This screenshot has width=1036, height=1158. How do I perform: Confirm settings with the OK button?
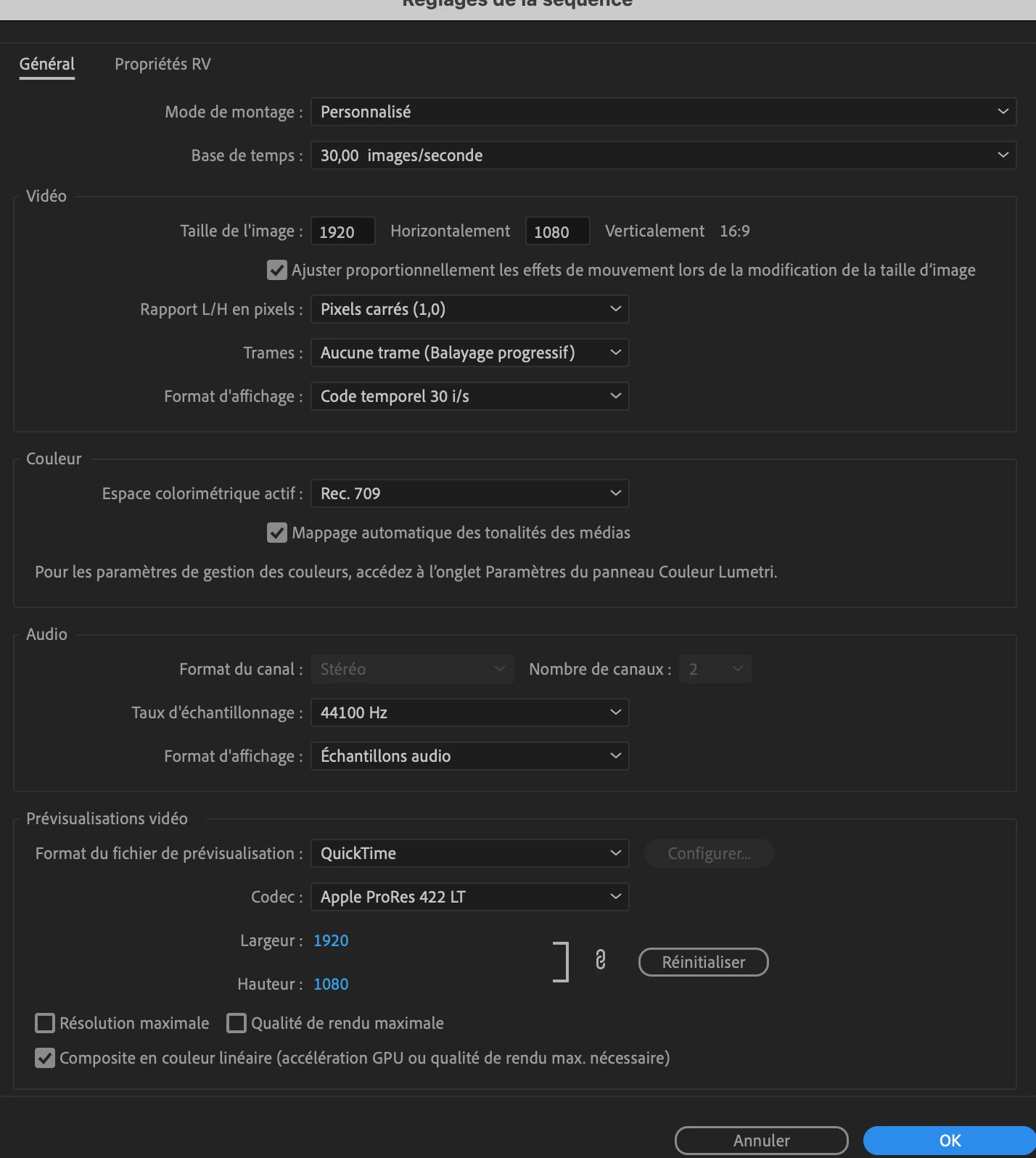pos(950,1141)
